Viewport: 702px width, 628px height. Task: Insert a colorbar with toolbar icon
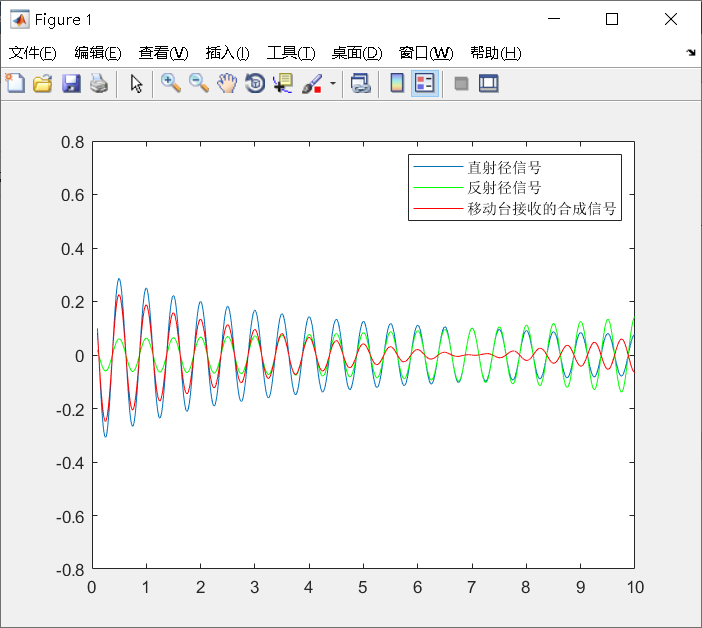point(397,84)
